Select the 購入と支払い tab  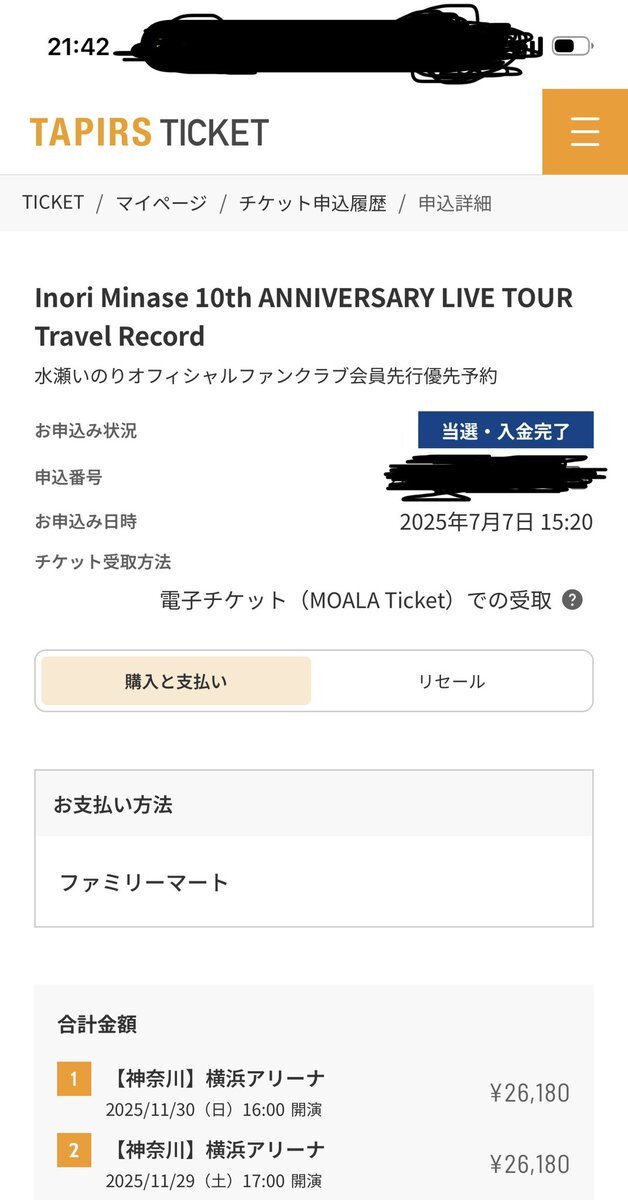pos(176,682)
